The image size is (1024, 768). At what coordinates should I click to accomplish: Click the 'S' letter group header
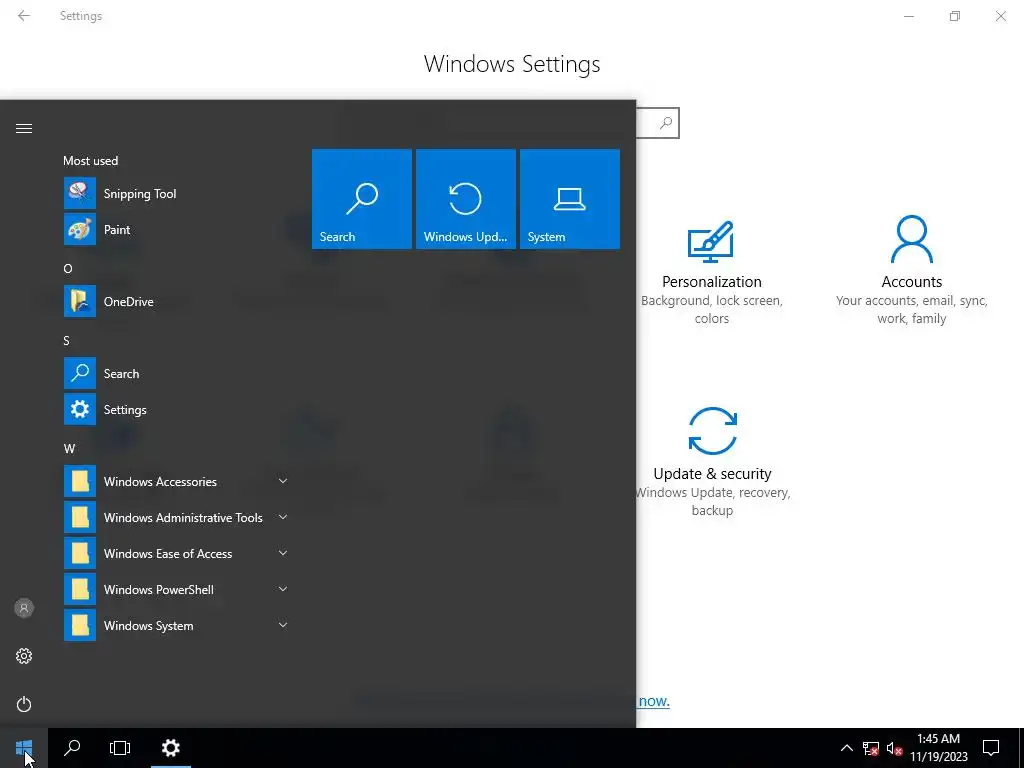[67, 341]
